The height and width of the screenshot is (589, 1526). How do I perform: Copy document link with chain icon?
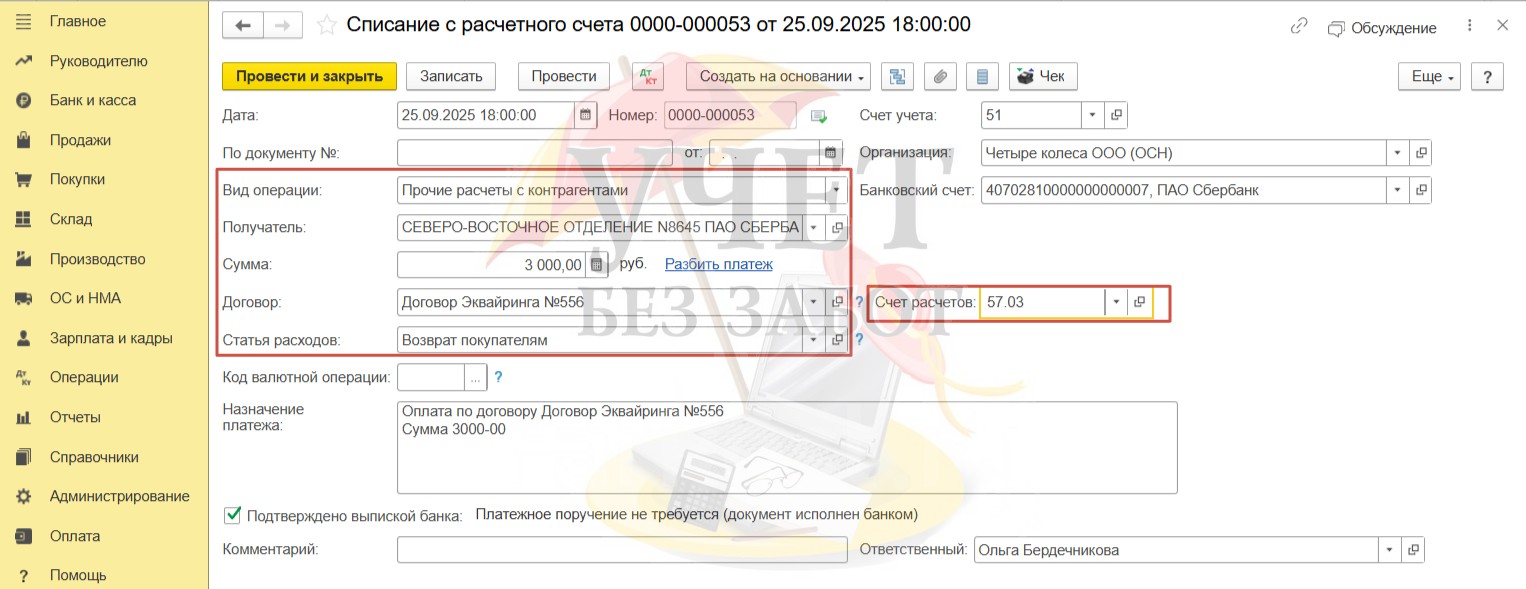1299,26
